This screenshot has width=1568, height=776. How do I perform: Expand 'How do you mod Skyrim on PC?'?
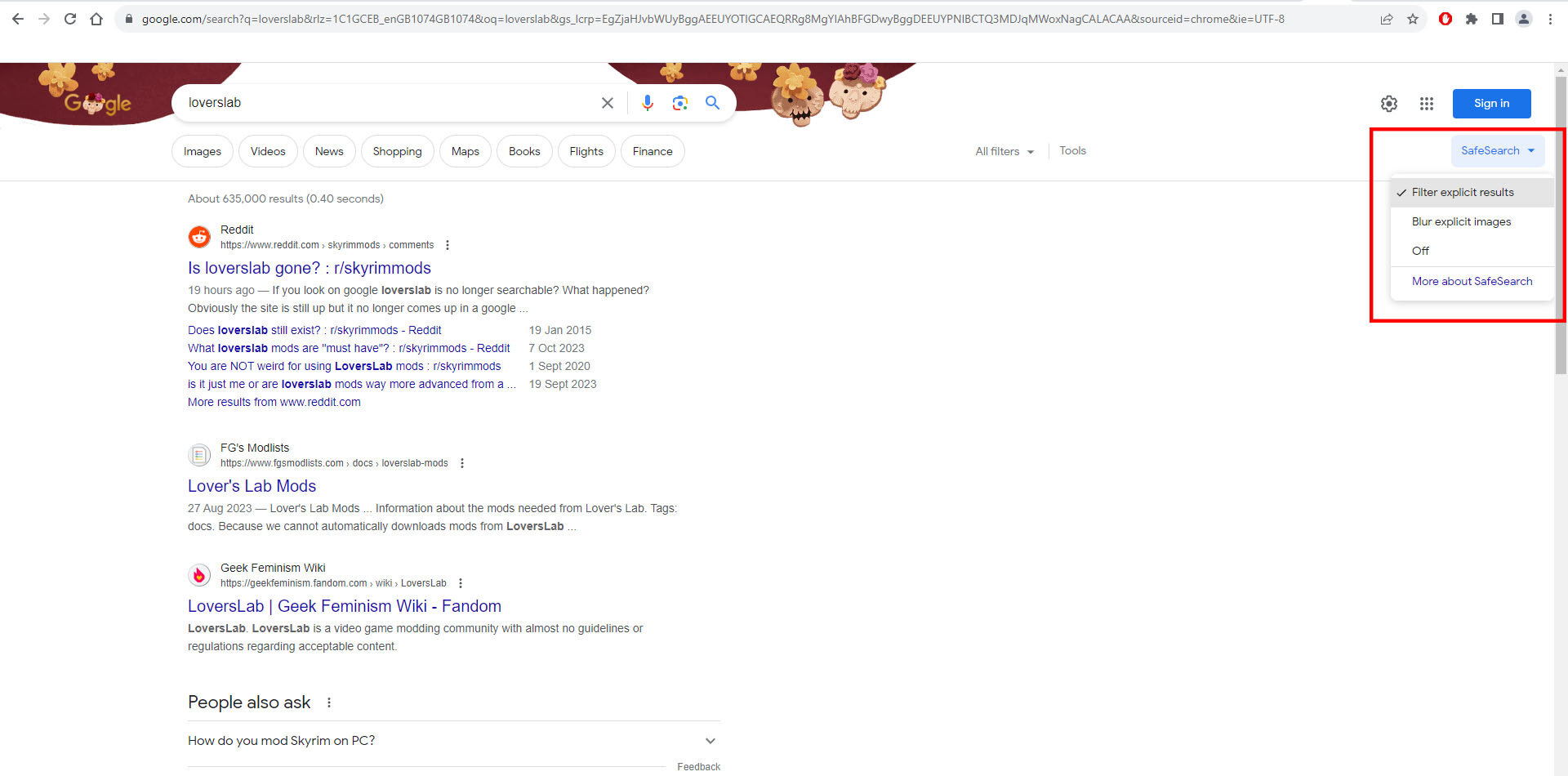453,741
